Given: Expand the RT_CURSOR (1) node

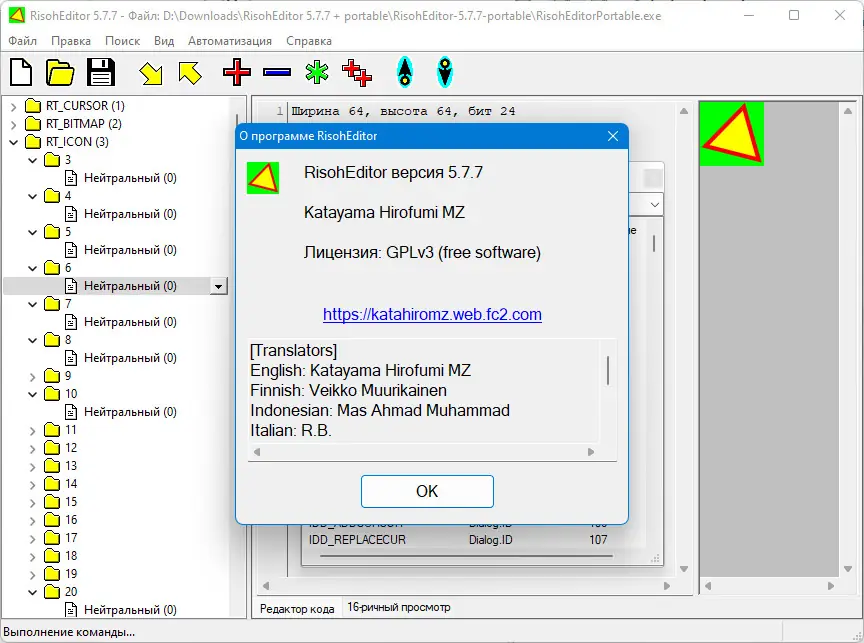Looking at the screenshot, I should click(x=14, y=107).
